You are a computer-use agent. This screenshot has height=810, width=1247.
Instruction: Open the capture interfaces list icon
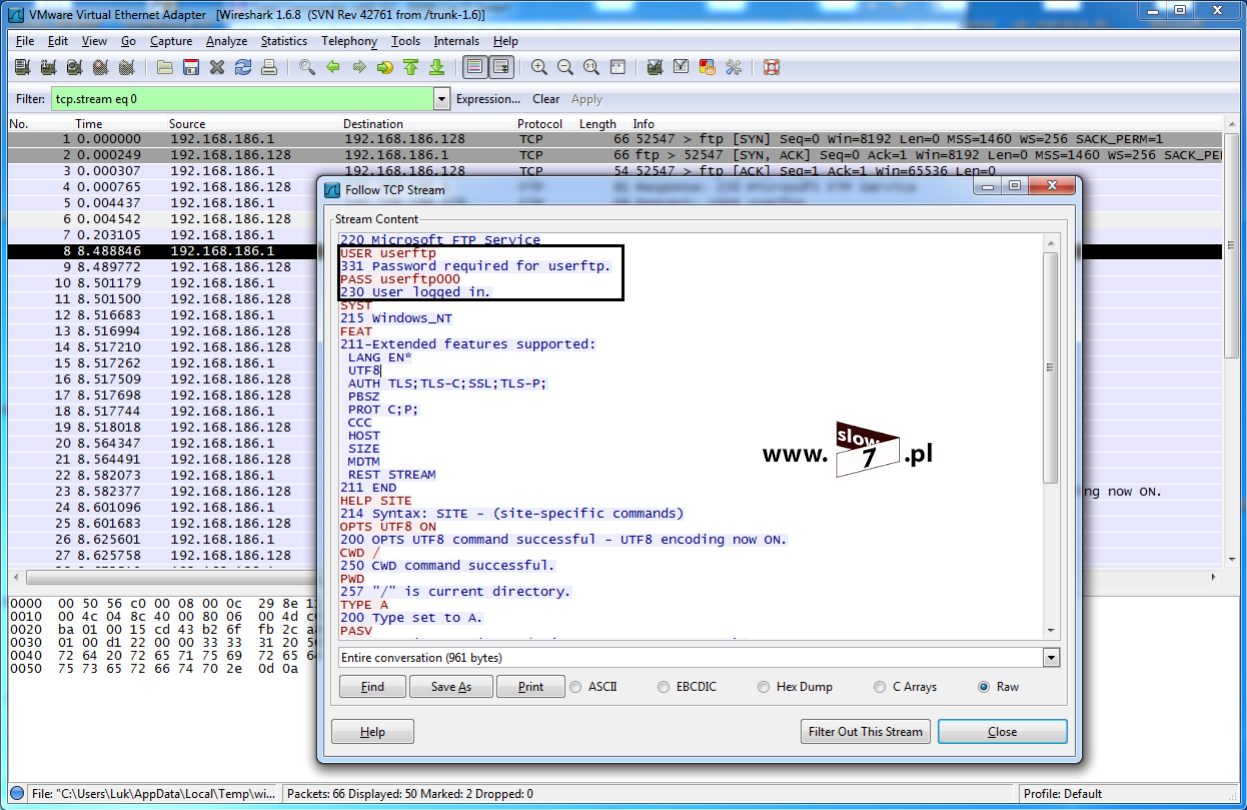tap(21, 67)
